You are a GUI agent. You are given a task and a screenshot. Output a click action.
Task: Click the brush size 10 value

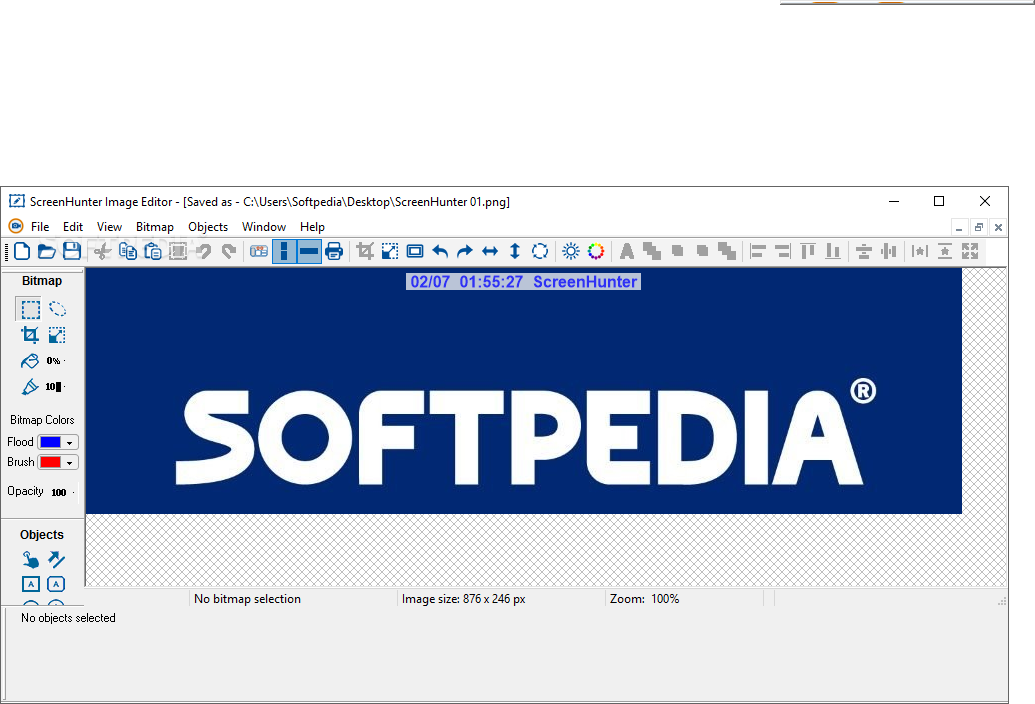point(53,387)
